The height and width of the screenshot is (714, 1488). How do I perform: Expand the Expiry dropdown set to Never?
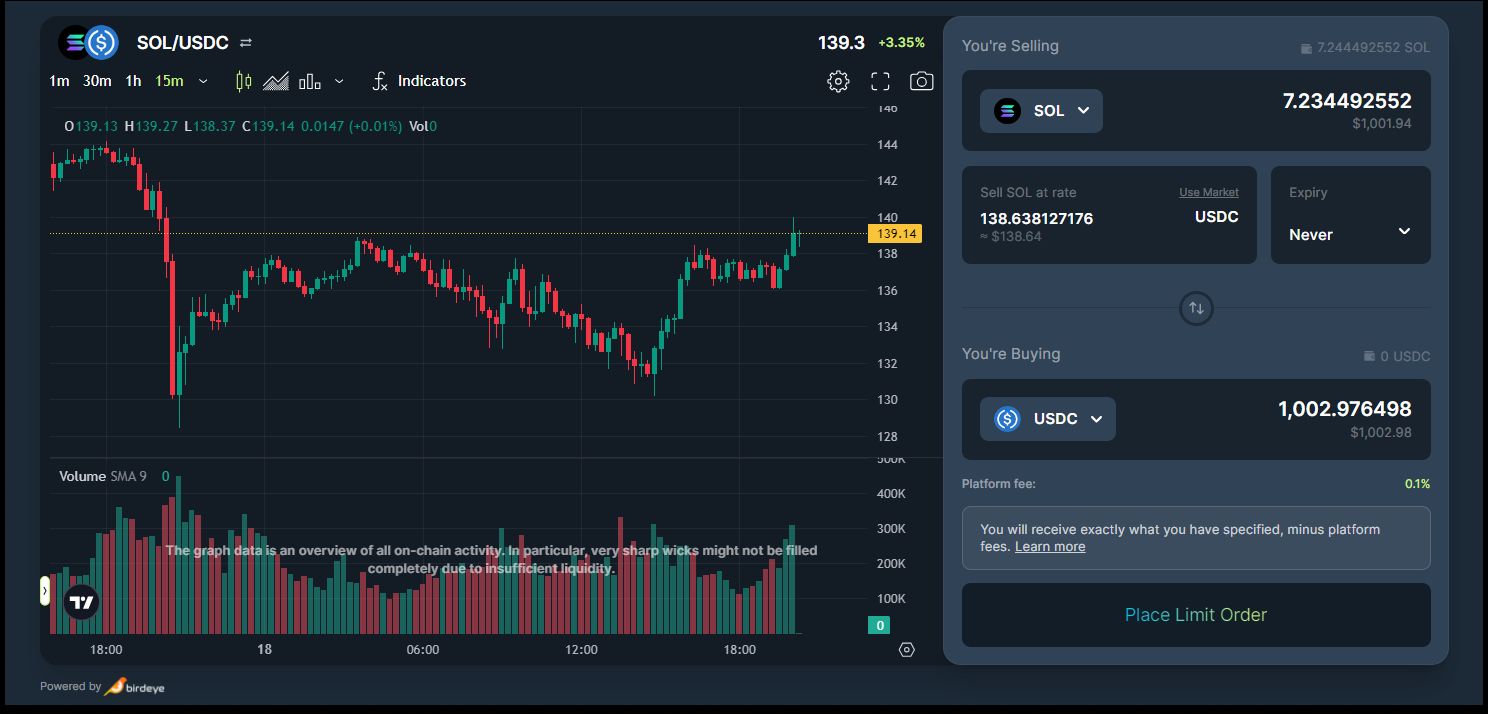coord(1350,233)
